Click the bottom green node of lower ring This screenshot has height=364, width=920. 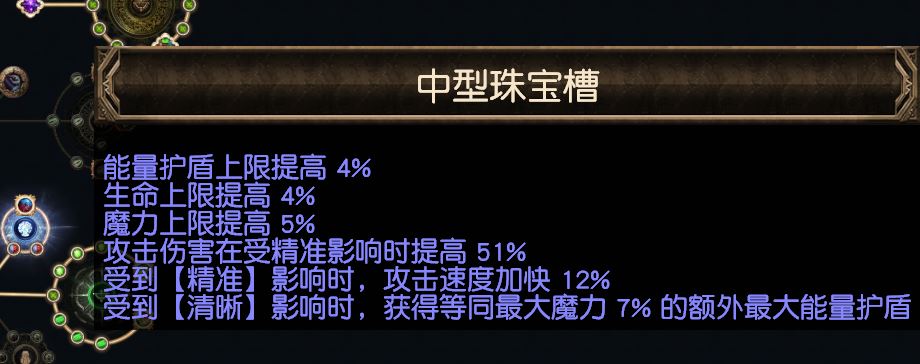click(x=101, y=342)
